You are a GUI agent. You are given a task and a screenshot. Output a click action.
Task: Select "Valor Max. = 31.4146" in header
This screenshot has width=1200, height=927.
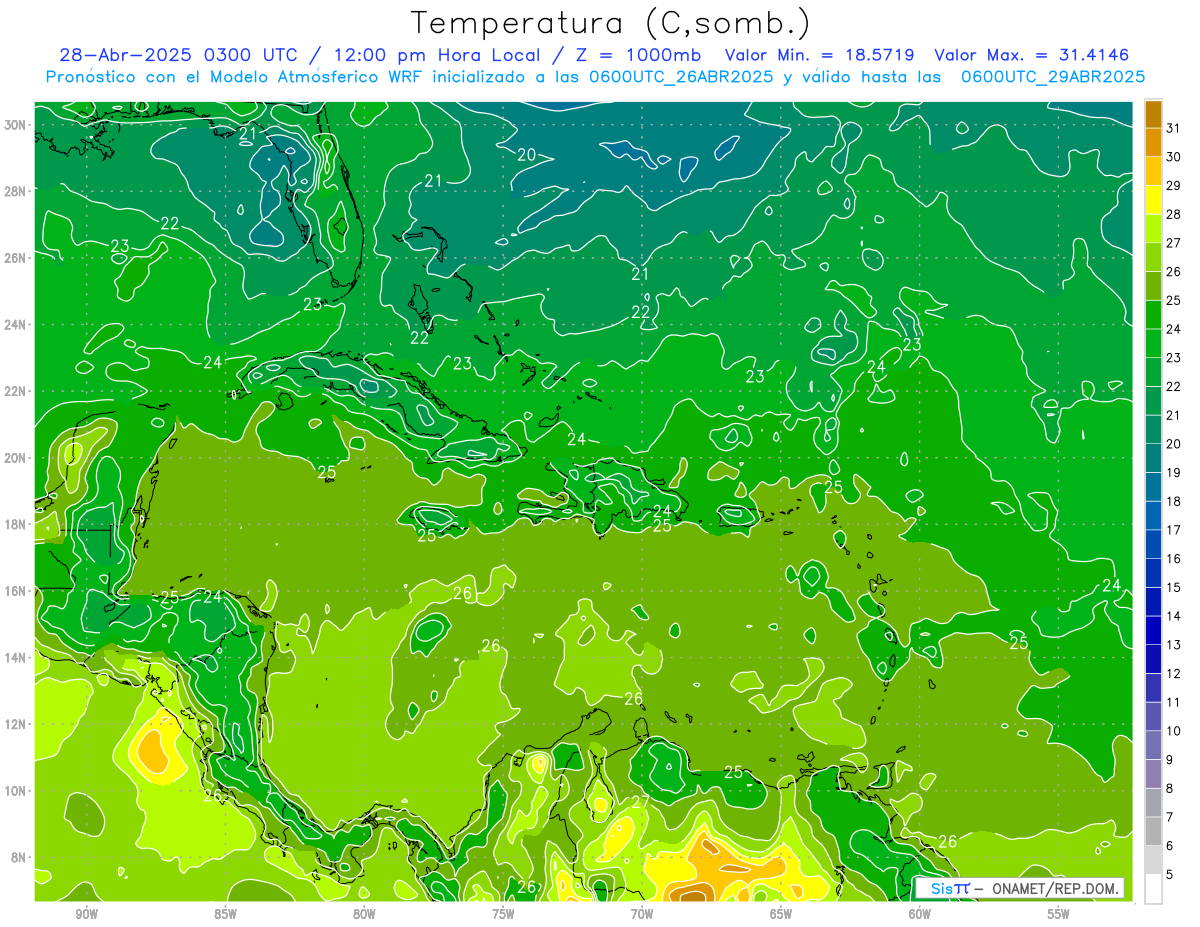click(x=1033, y=55)
